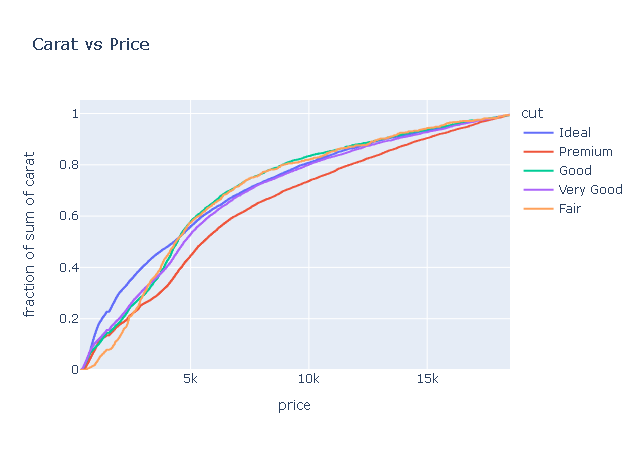The width and height of the screenshot is (638, 450).
Task: Click the orange Fair legend line swatch
Action: pyautogui.click(x=538, y=209)
